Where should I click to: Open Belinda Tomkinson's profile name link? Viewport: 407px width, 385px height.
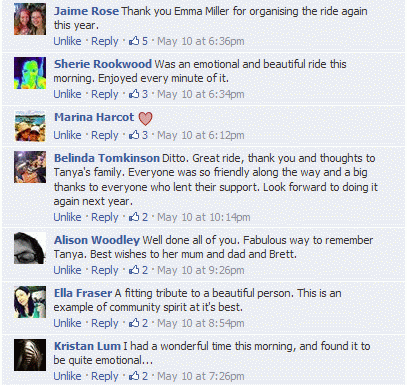coord(107,158)
